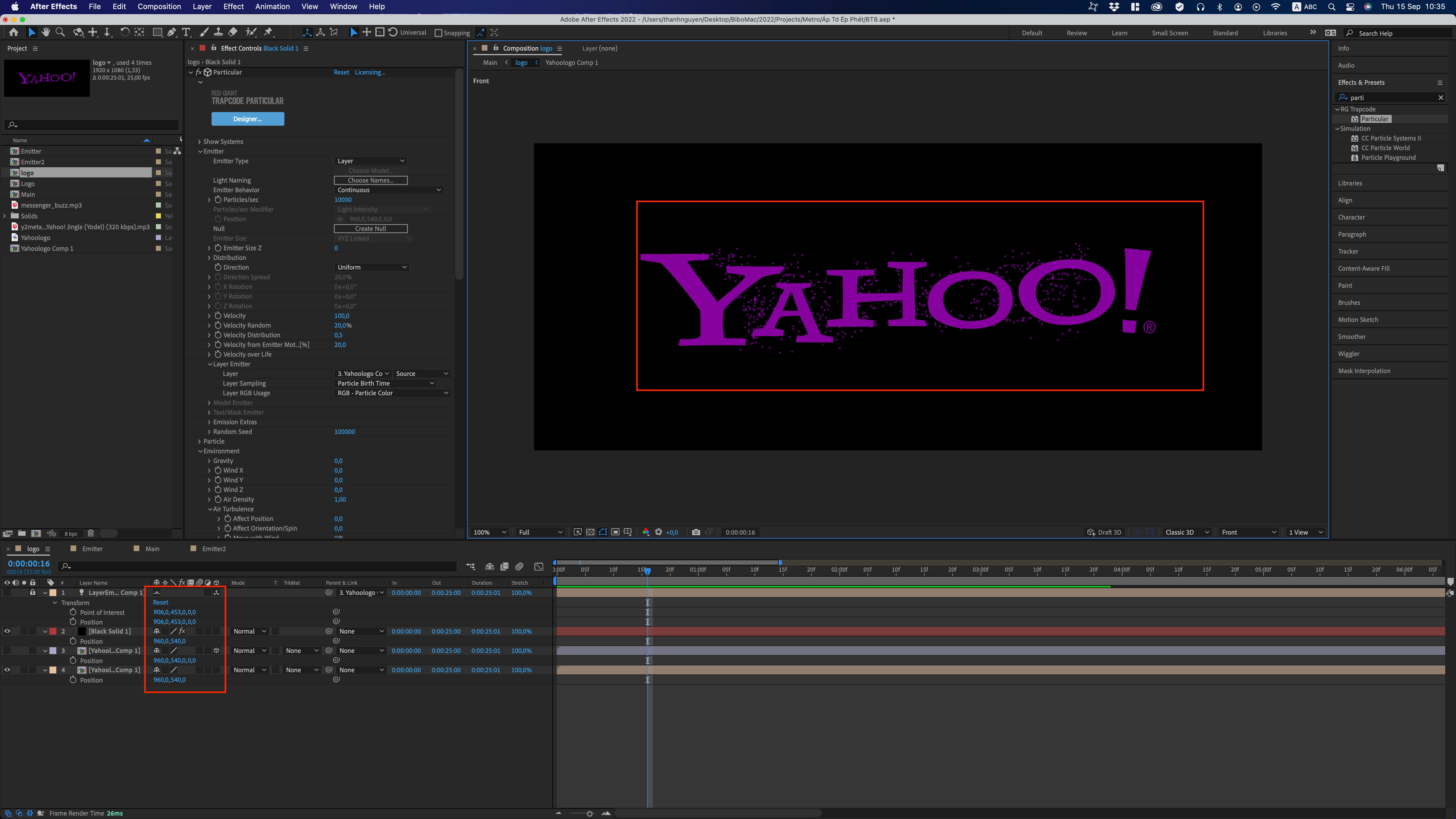
Task: Open the Effect menu
Action: pyautogui.click(x=233, y=7)
